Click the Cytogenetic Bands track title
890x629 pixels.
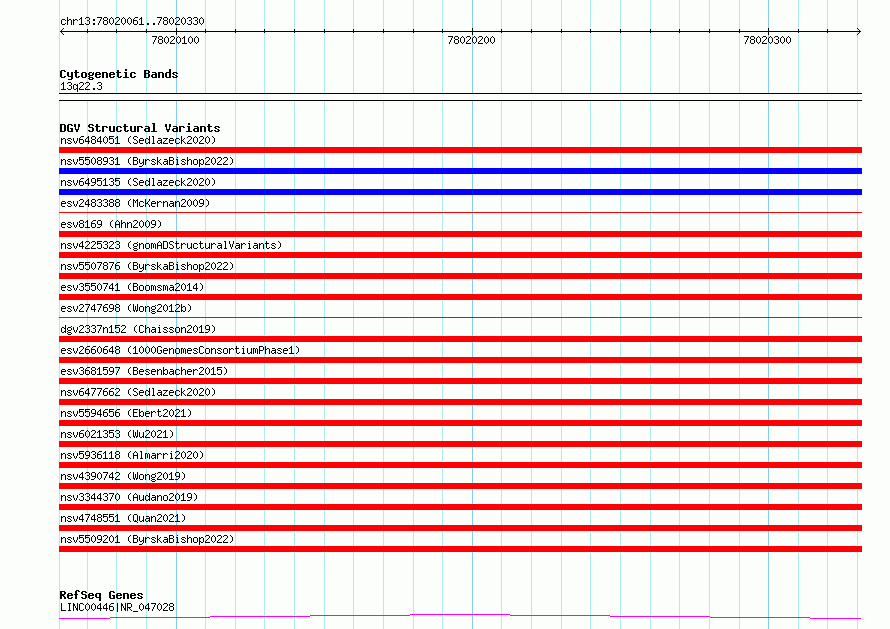pos(119,74)
